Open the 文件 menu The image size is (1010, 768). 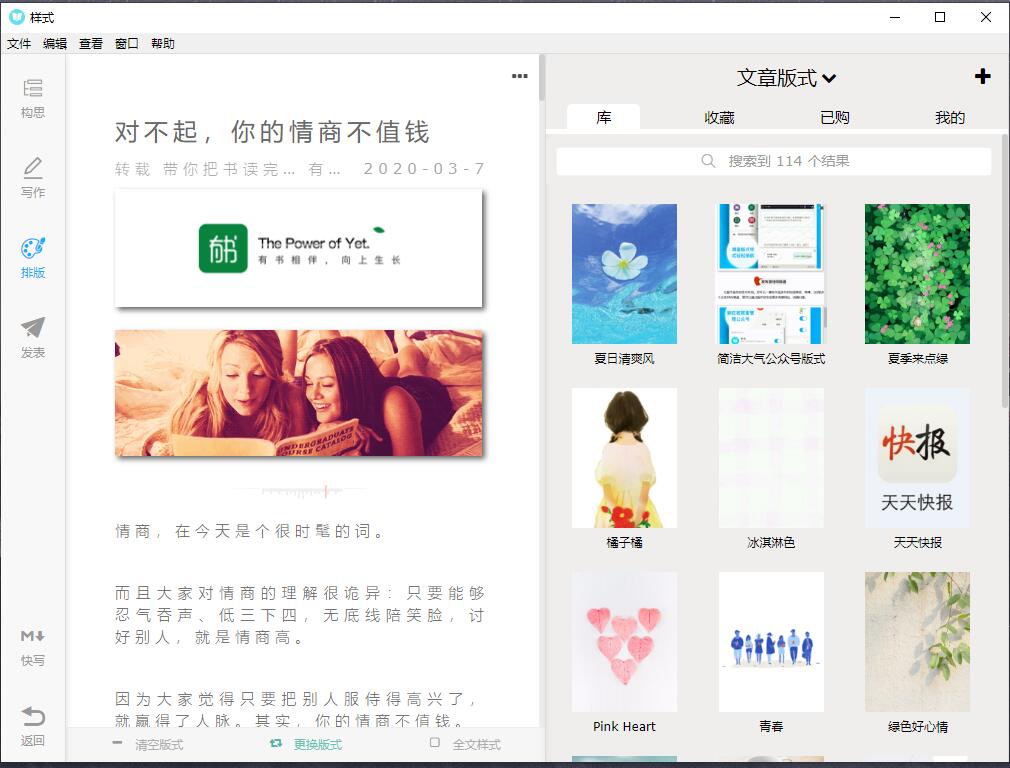(x=19, y=44)
